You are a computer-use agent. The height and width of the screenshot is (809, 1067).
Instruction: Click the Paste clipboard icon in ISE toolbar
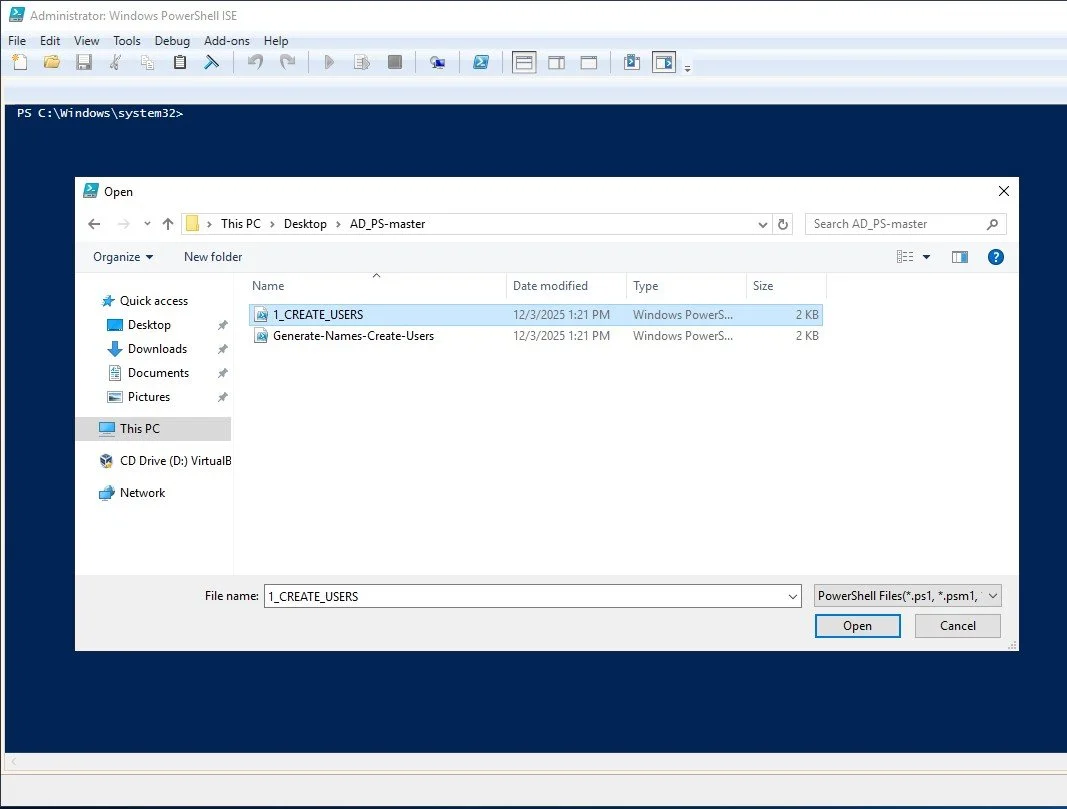[180, 63]
